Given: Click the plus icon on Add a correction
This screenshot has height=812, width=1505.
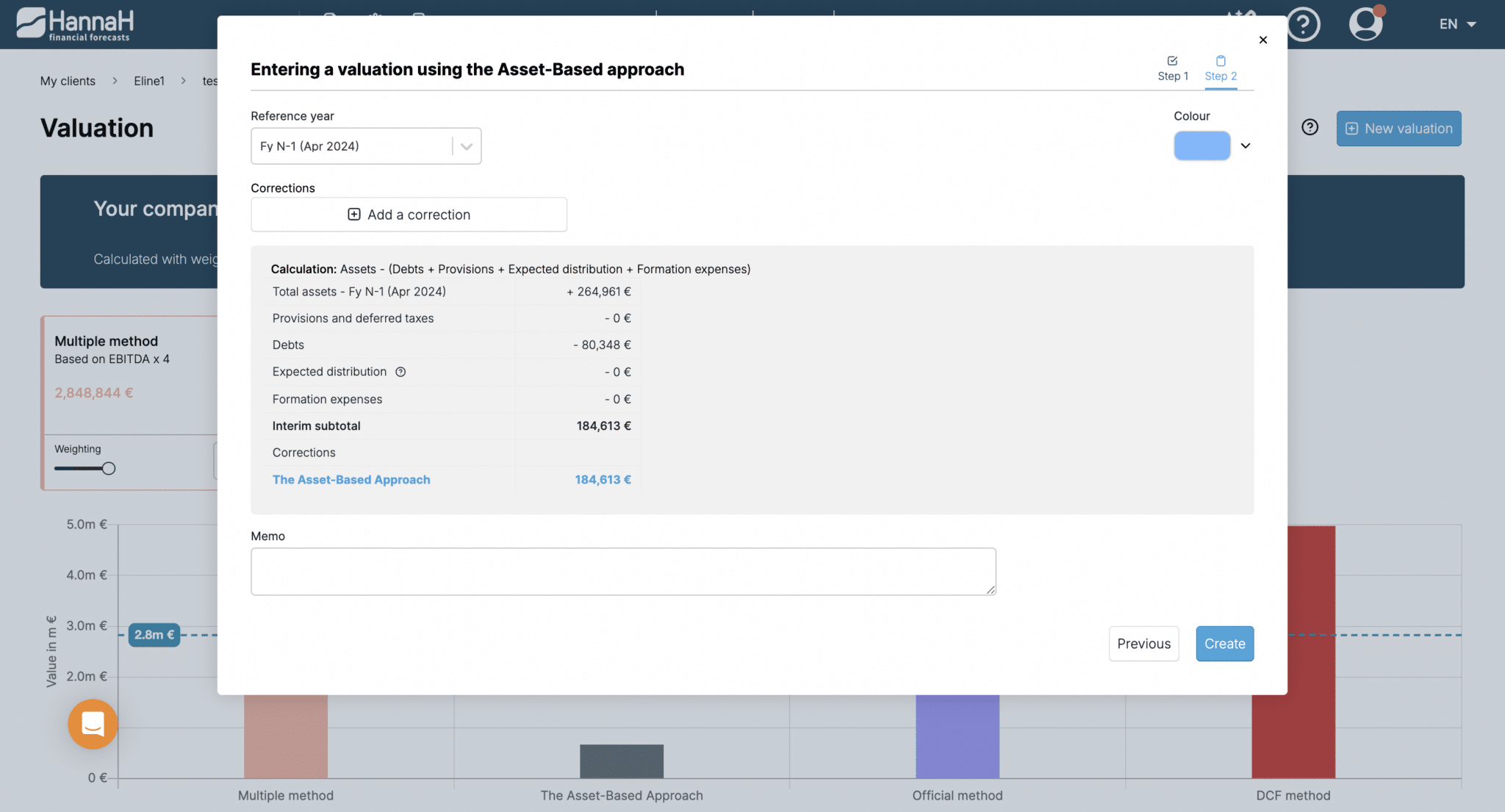Looking at the screenshot, I should click(353, 214).
